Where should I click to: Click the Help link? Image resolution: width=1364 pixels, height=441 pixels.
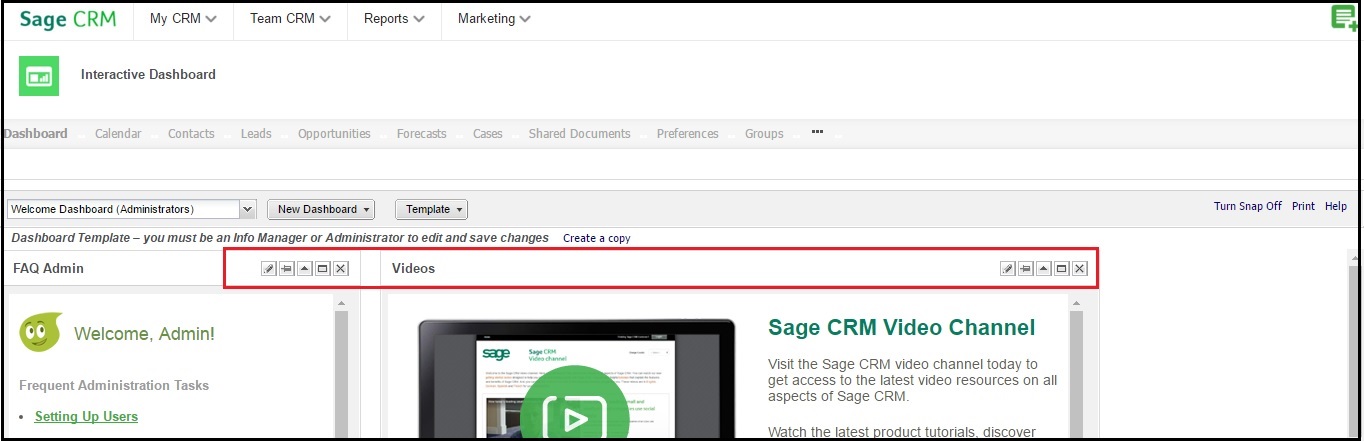pos(1336,206)
